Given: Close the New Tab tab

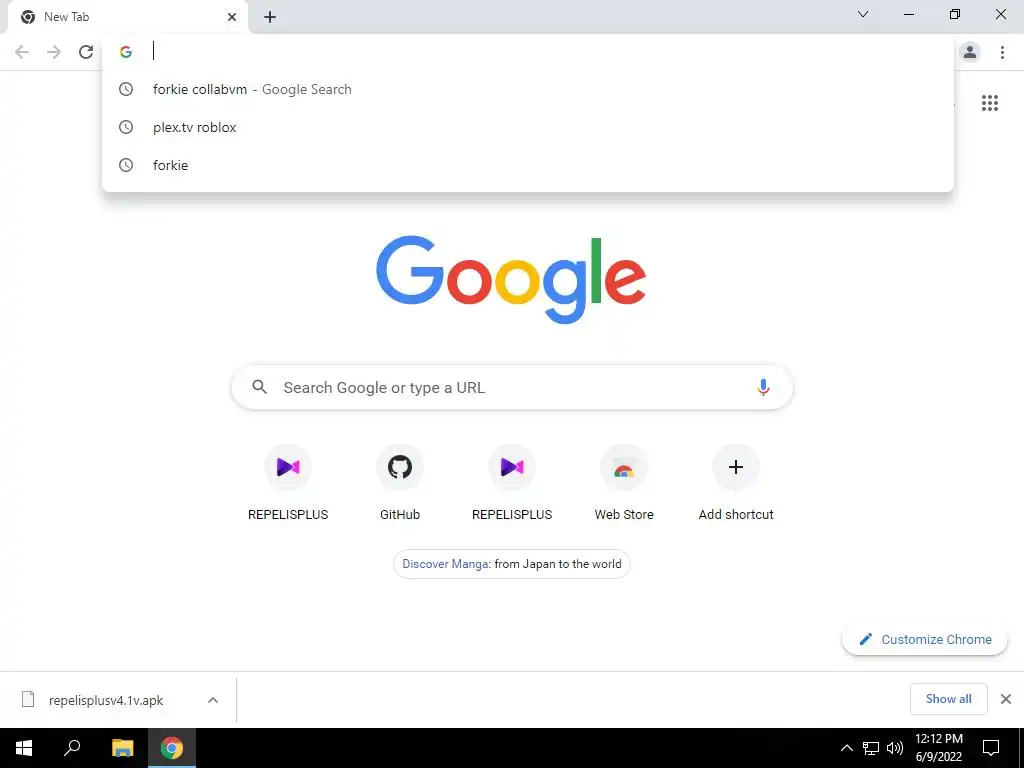Looking at the screenshot, I should 232,17.
